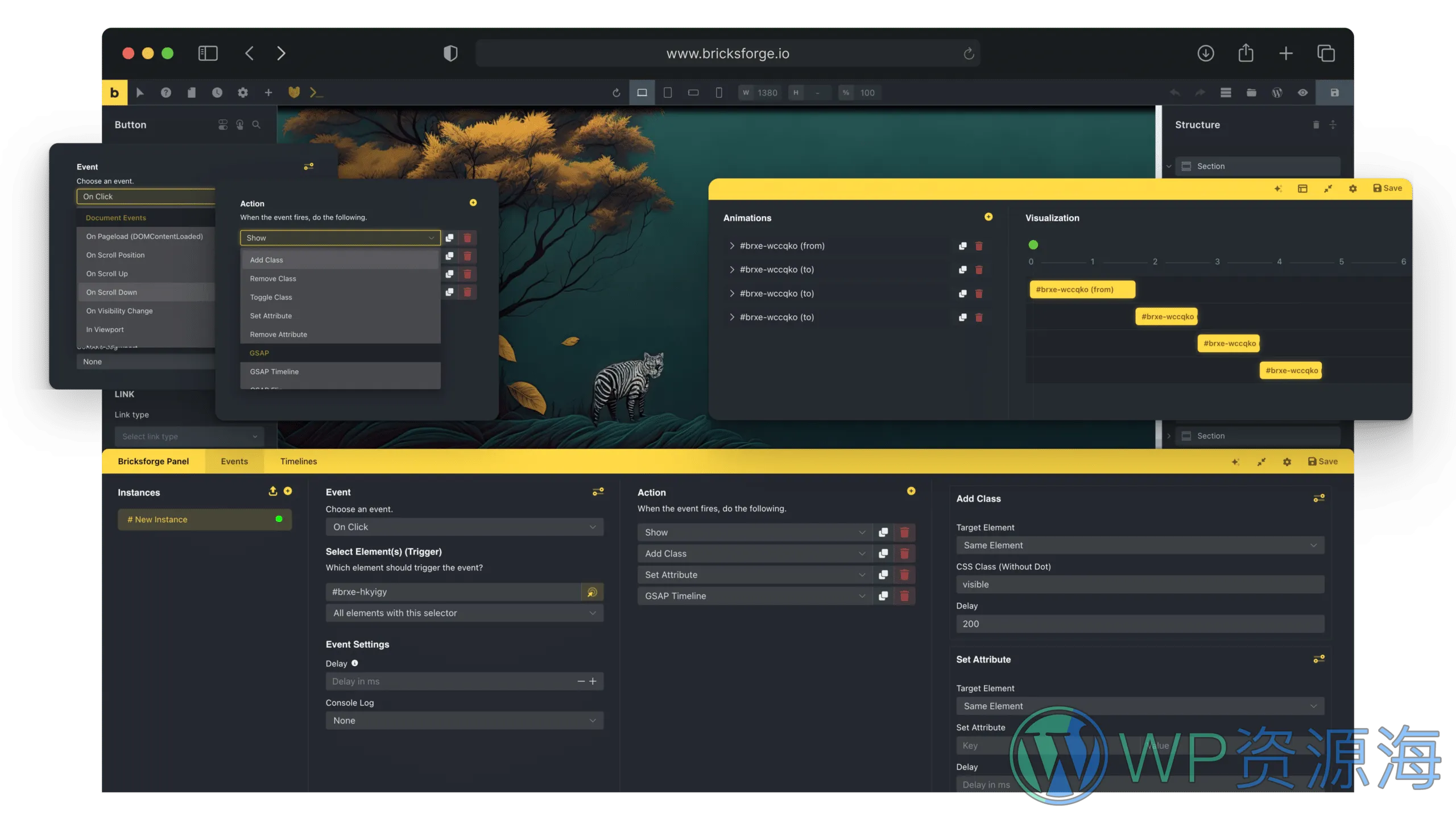Open the WordPress logo icon in toolbar
The image size is (1456, 819).
tap(1277, 92)
